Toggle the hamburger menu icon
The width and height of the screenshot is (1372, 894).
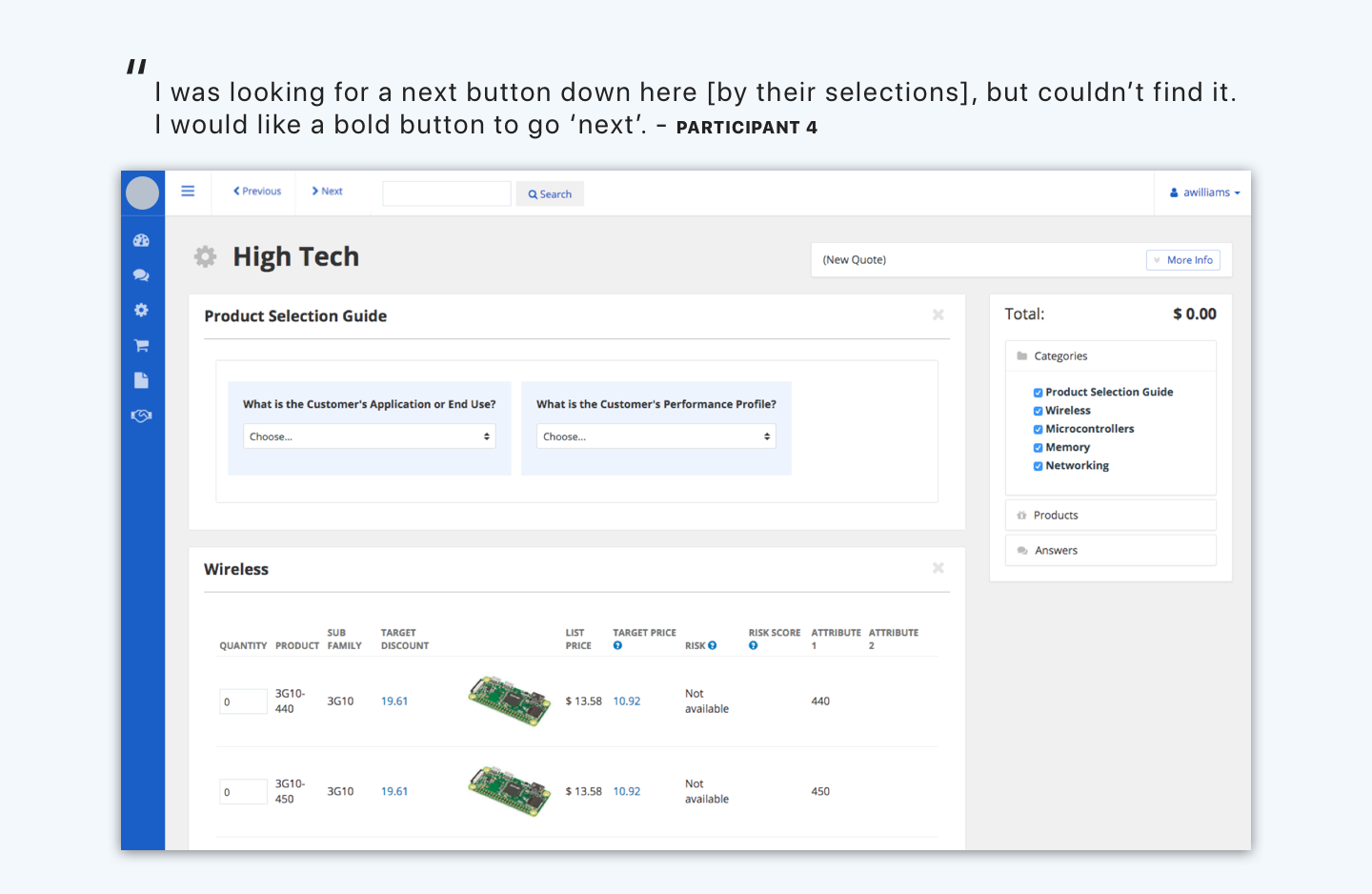(x=188, y=192)
